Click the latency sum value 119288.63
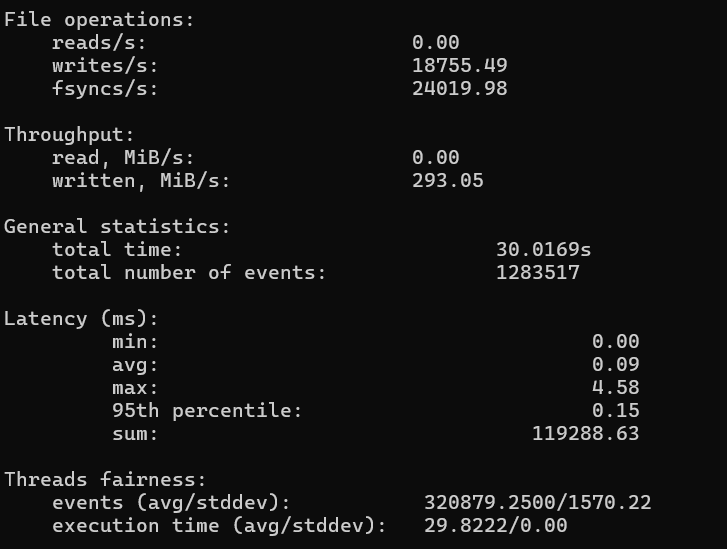Screen dimensions: 727x549 (586, 434)
